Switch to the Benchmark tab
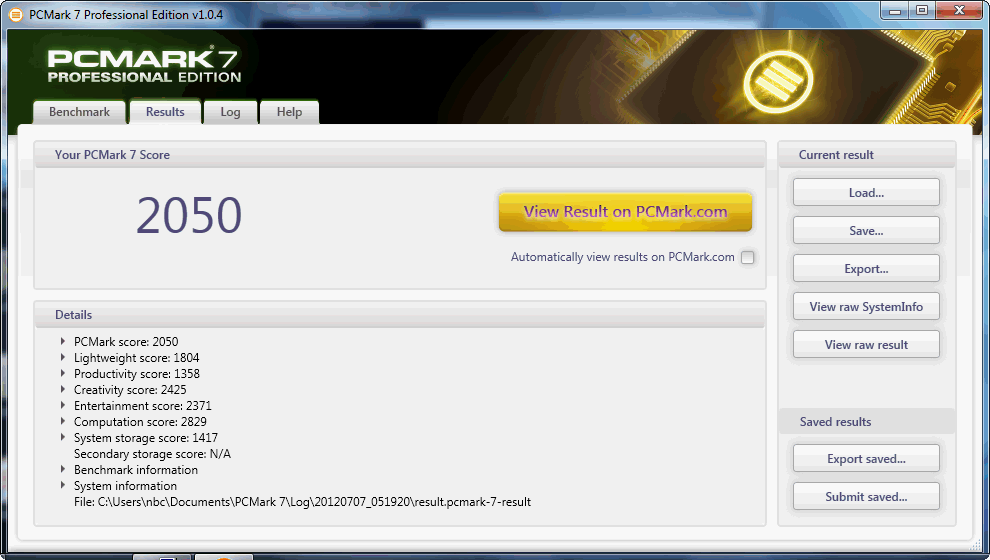 80,112
